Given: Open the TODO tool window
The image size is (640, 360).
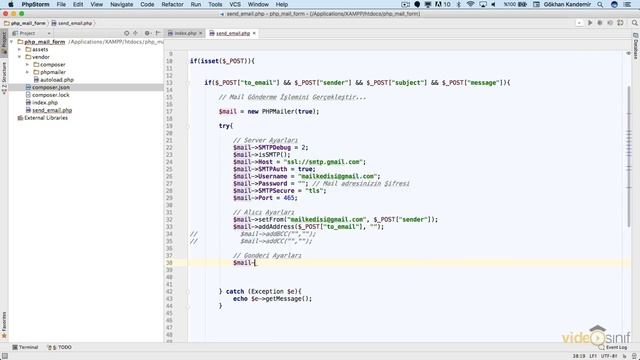Looking at the screenshot, I should pos(60,347).
